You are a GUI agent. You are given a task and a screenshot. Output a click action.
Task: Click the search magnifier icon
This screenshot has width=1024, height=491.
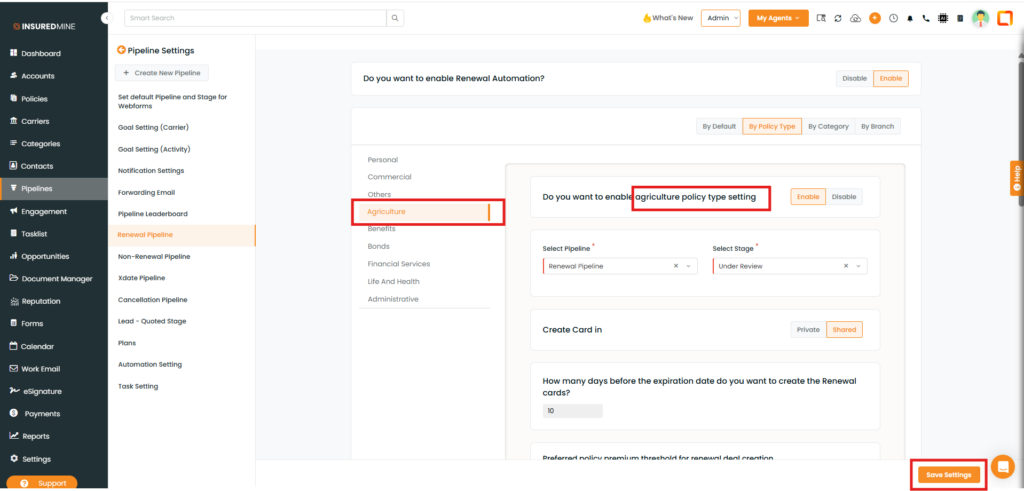396,18
